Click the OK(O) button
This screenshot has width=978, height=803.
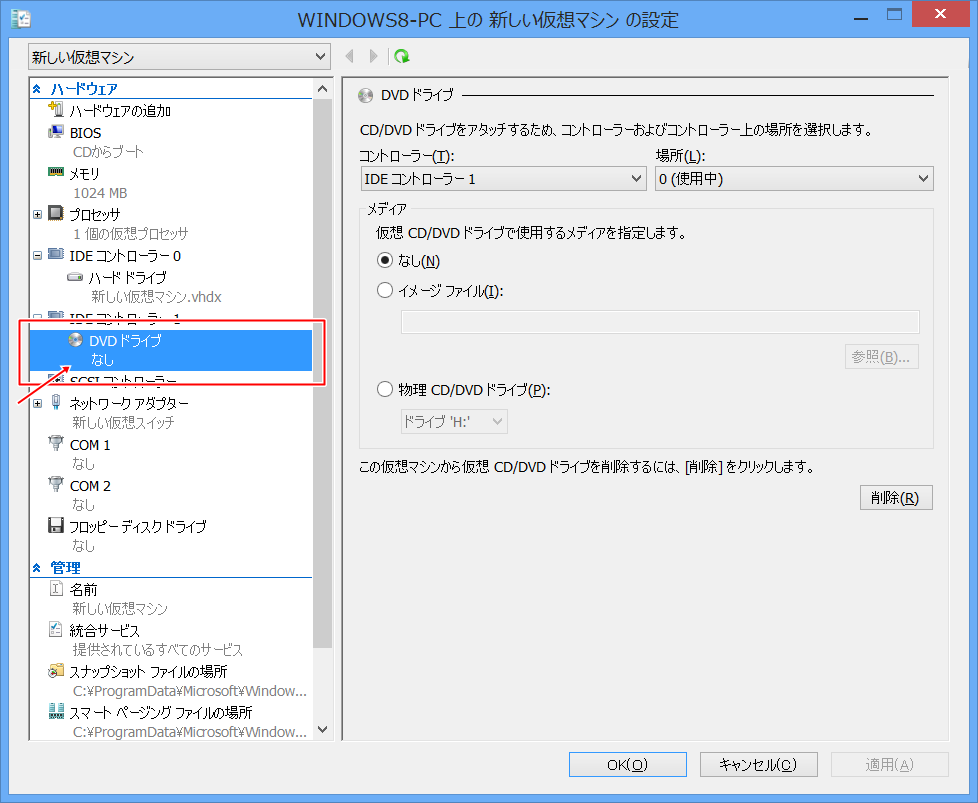point(627,764)
